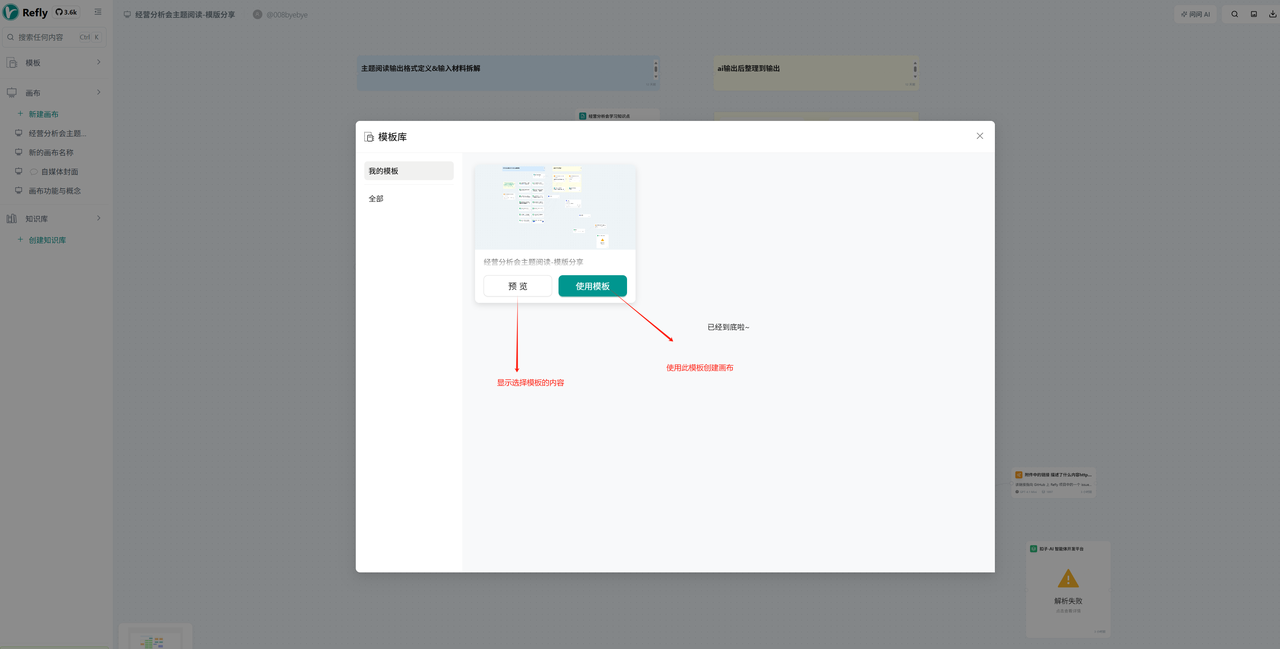Open the 自媒体封面 canvas item

coord(59,172)
